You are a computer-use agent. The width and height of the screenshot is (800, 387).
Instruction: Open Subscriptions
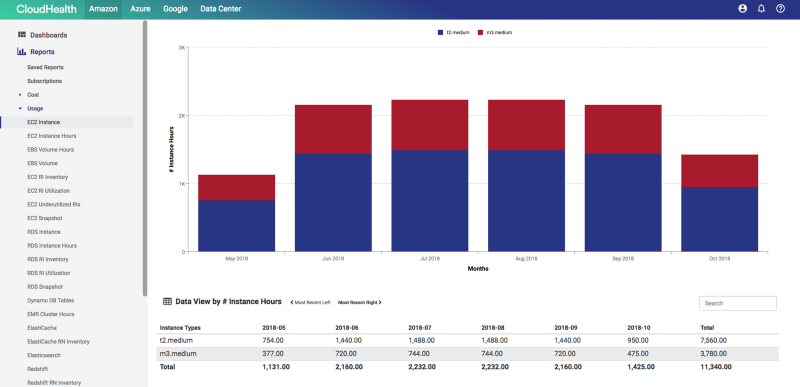pyautogui.click(x=44, y=81)
